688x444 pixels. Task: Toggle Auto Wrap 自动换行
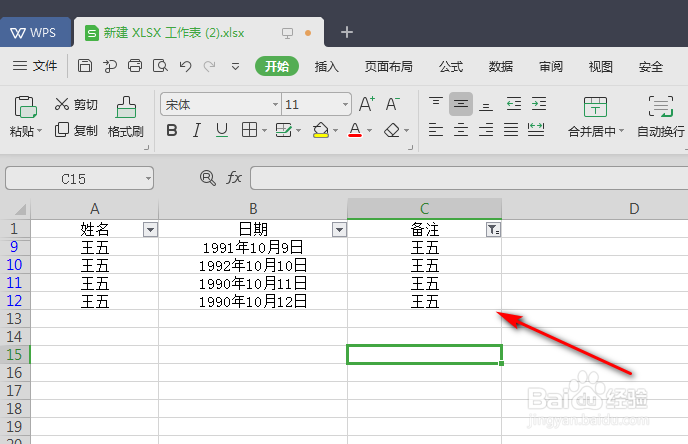pyautogui.click(x=660, y=117)
